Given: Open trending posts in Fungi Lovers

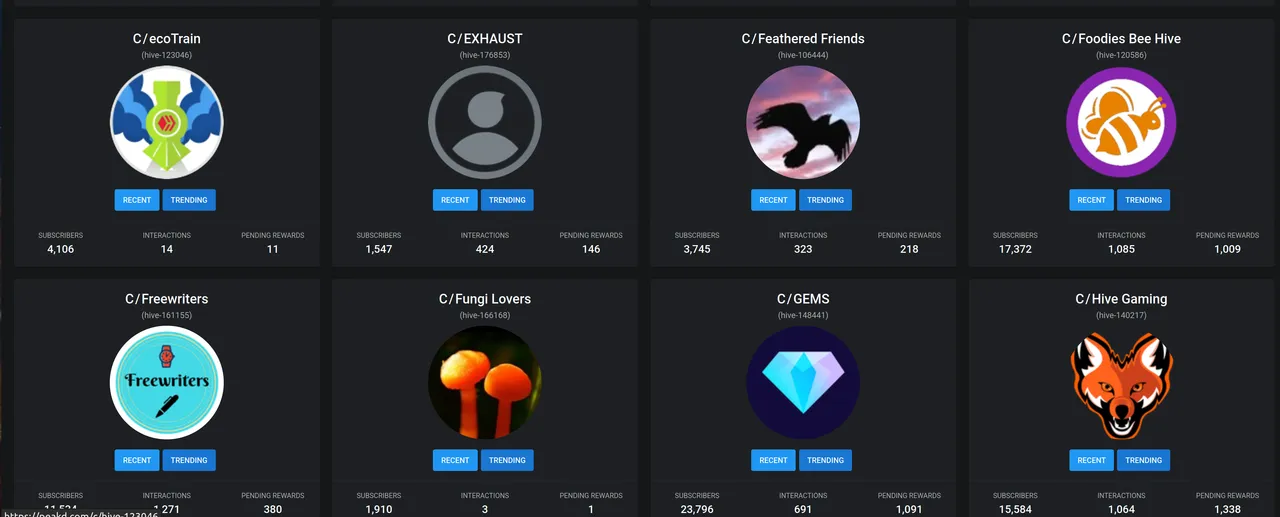Looking at the screenshot, I should tap(507, 460).
